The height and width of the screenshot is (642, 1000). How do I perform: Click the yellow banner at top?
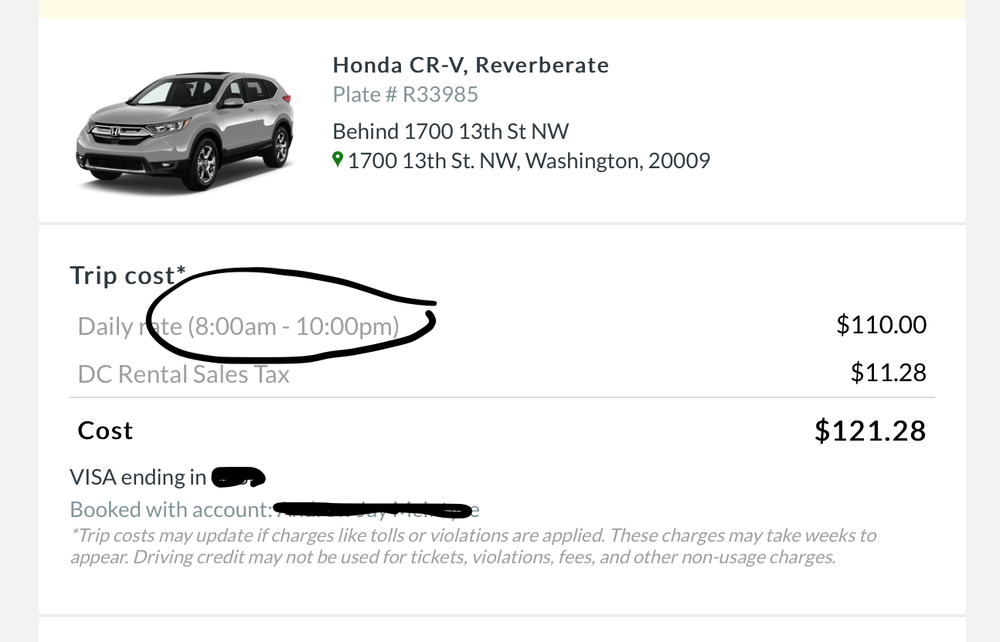pyautogui.click(x=500, y=8)
